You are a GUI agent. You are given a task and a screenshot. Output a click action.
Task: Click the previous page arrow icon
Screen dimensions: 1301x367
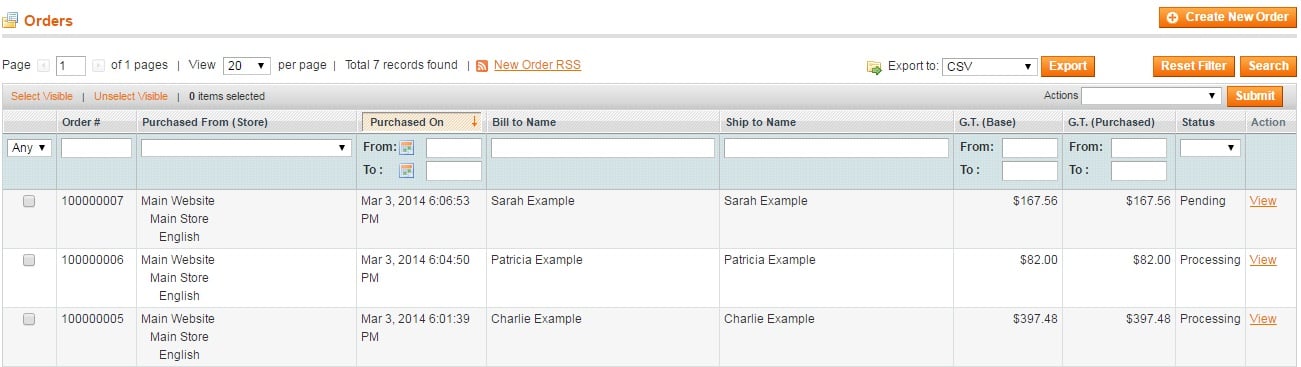click(43, 66)
